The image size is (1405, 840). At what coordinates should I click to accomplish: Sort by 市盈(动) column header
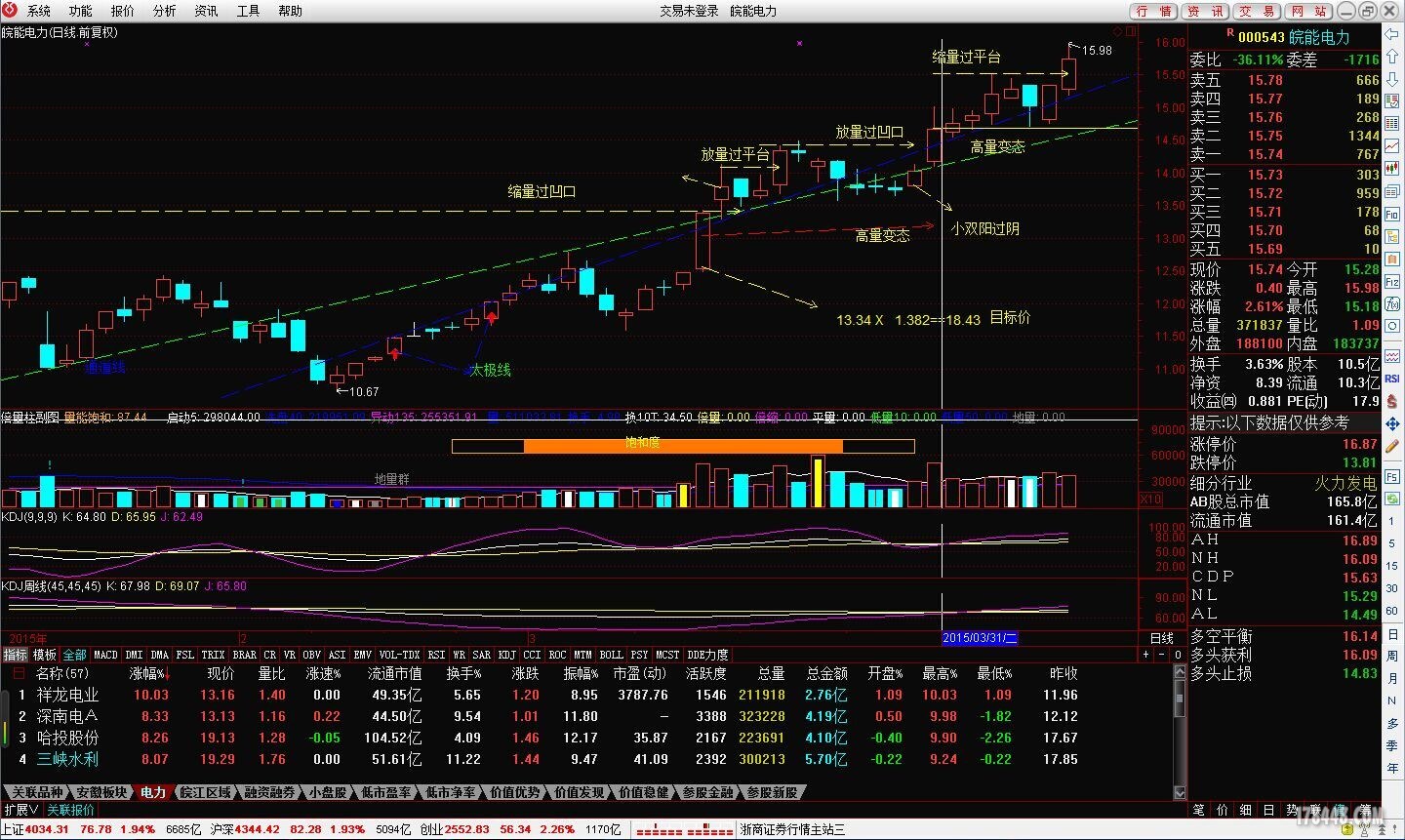click(x=640, y=673)
